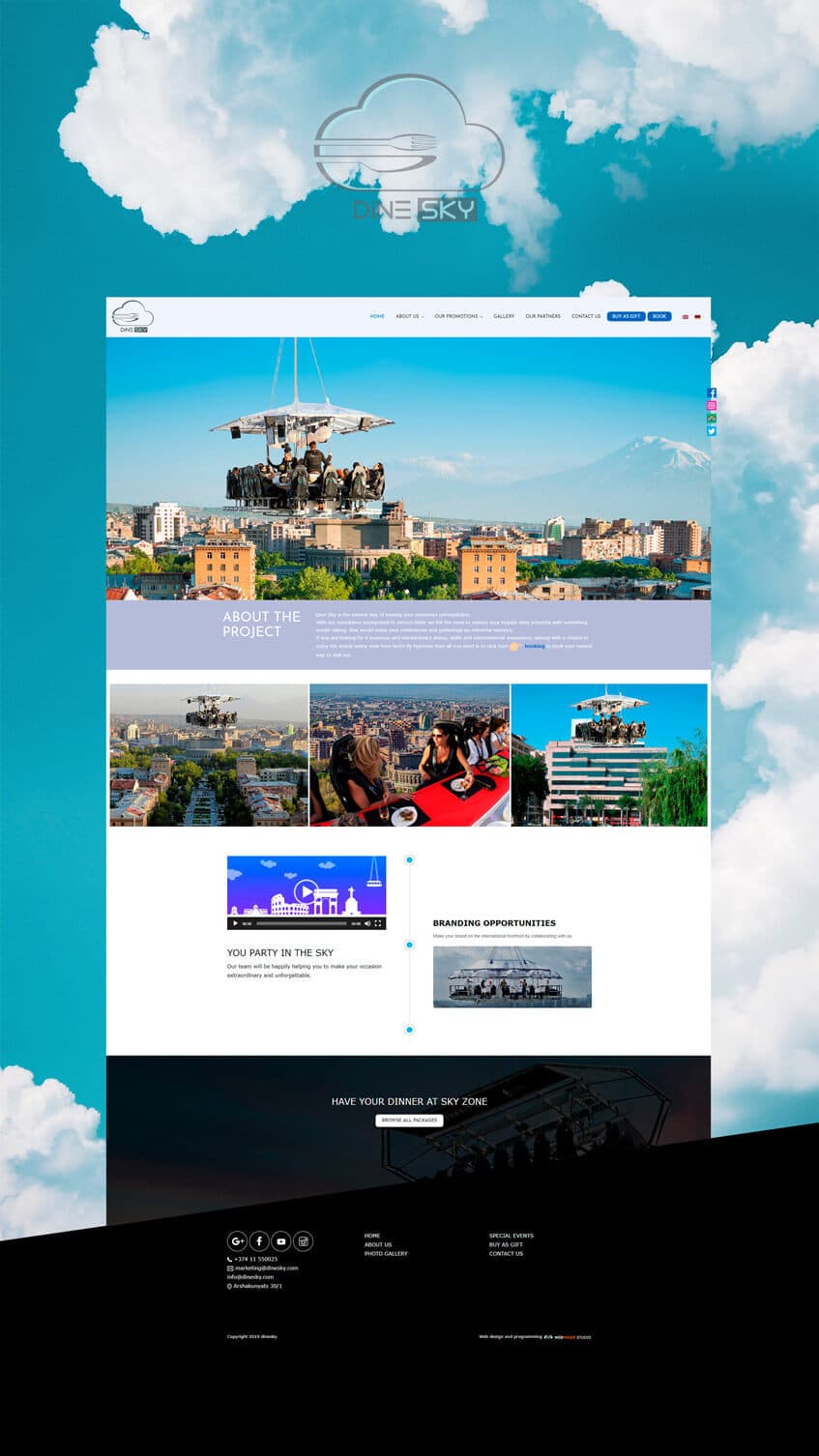This screenshot has height=1456, width=819.
Task: Click the DineSky cloud logo in the header
Action: tap(132, 315)
